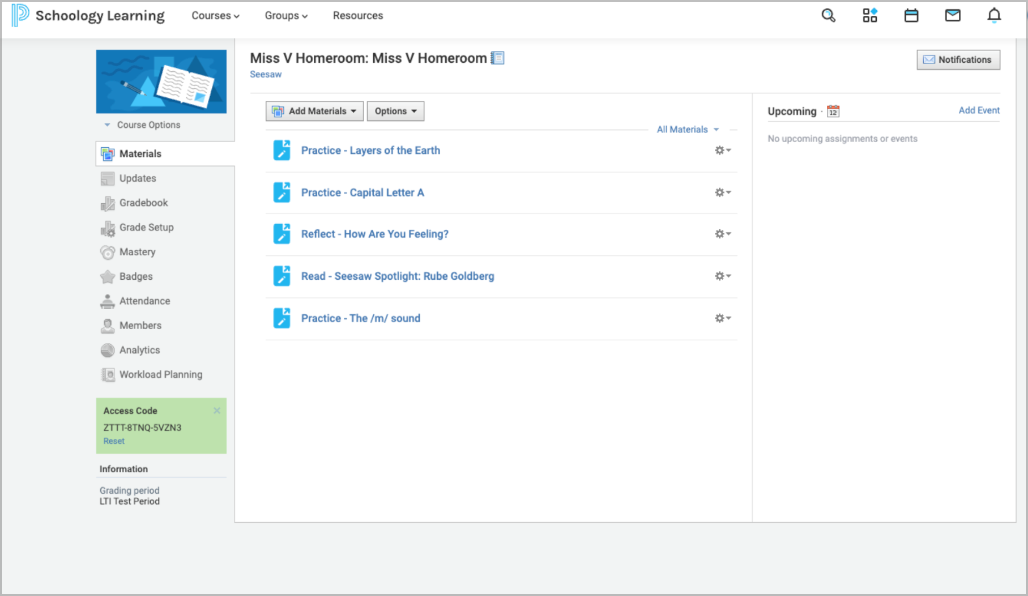Open the Courses menu
Image resolution: width=1028 pixels, height=596 pixels.
(x=215, y=15)
